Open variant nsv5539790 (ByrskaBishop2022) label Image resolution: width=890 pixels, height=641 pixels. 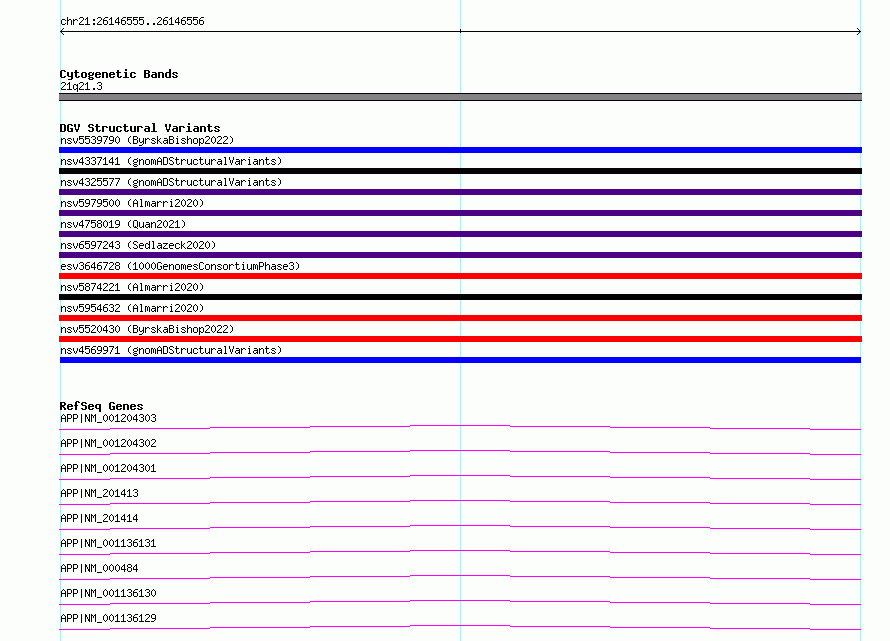[x=147, y=140]
